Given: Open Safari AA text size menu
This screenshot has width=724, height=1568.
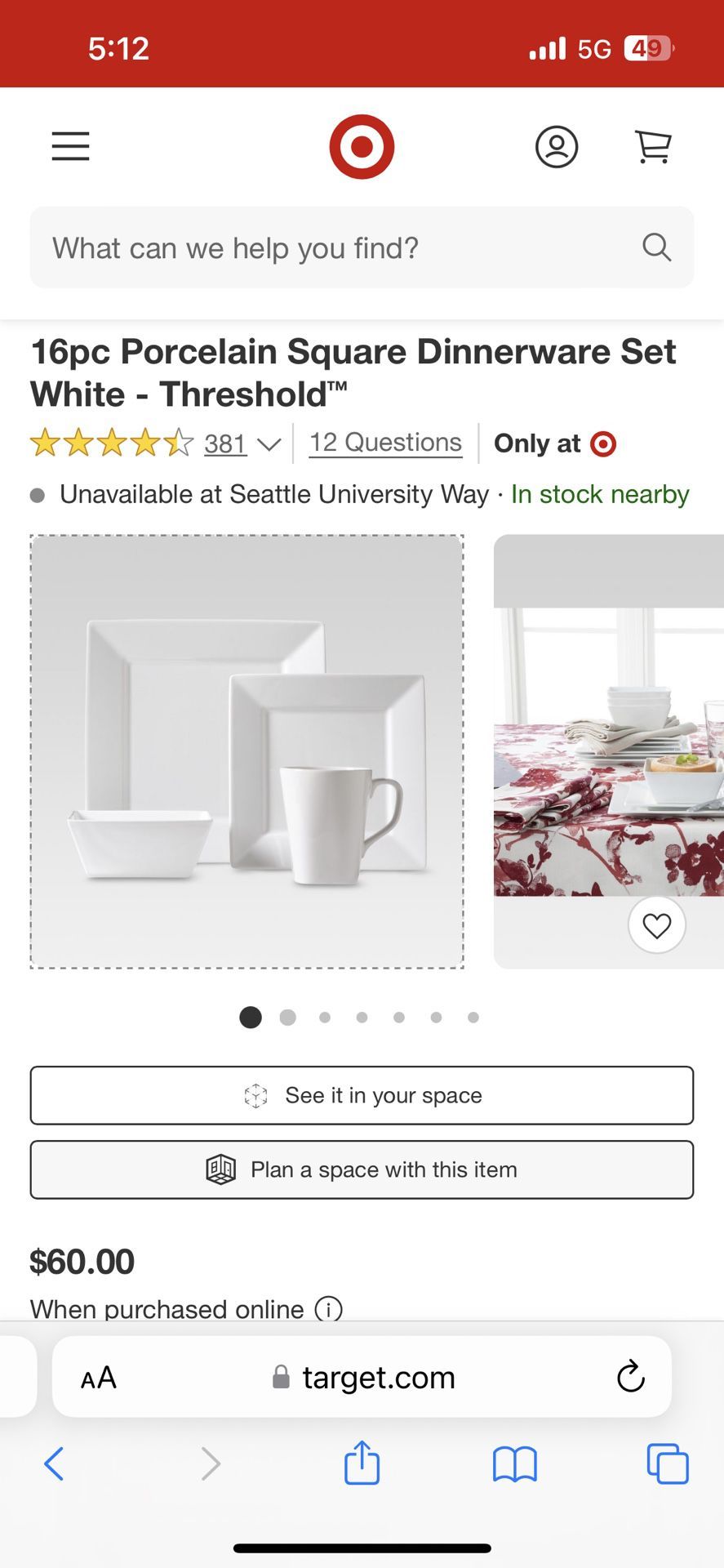Looking at the screenshot, I should pyautogui.click(x=99, y=1378).
